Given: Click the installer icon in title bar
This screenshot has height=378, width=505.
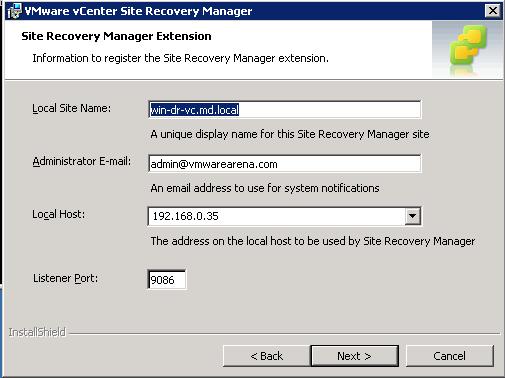Looking at the screenshot, I should click(14, 11).
